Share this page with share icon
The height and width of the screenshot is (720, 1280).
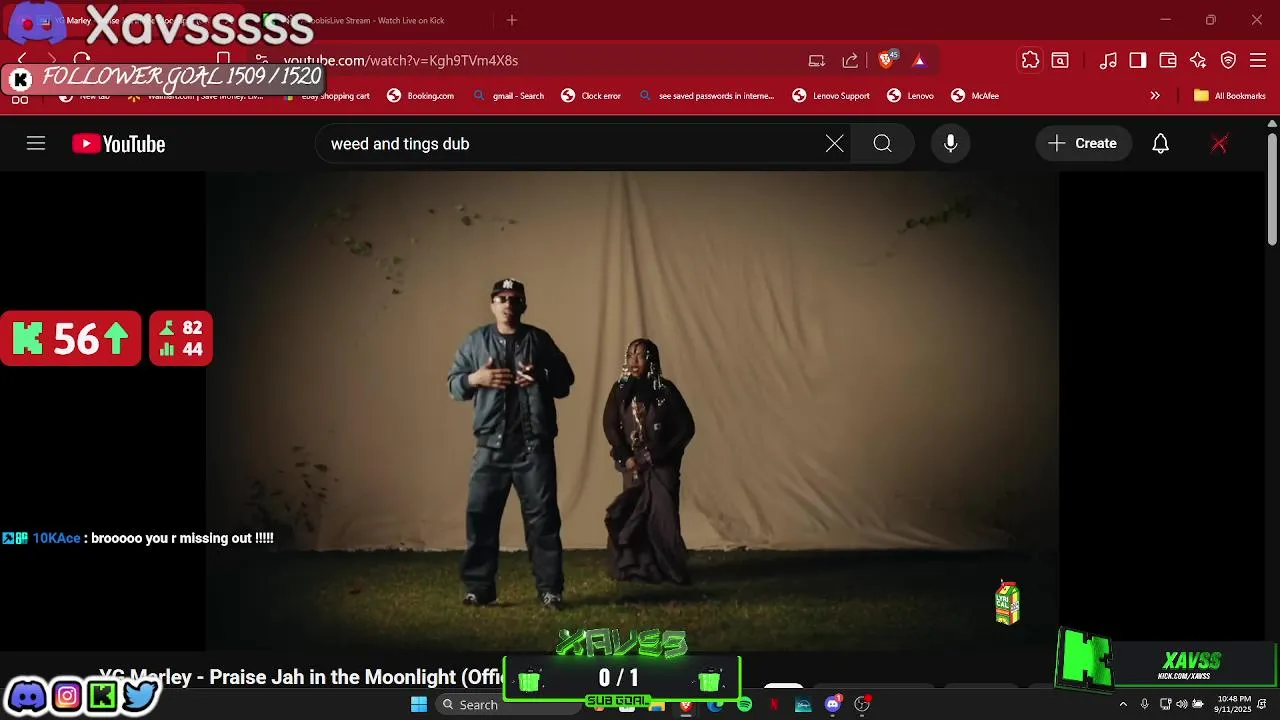850,61
